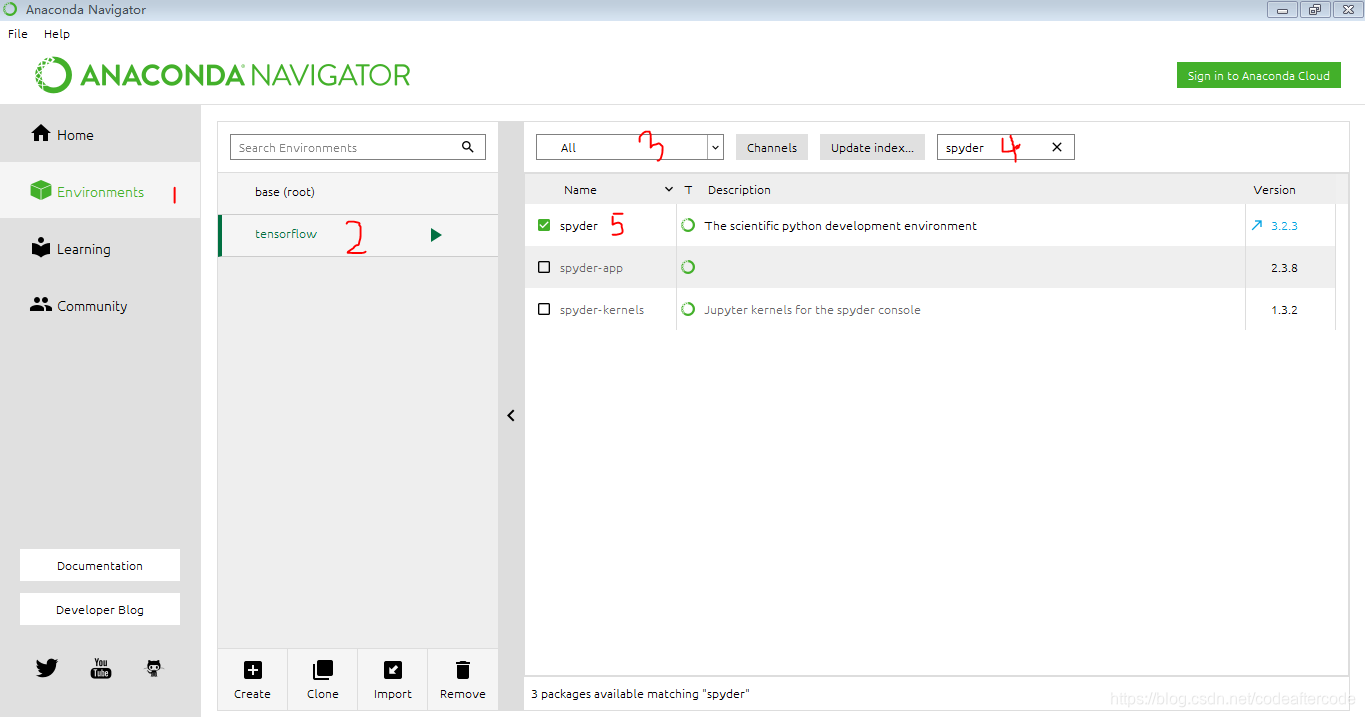1365x717 pixels.
Task: Clear the spyder search text
Action: (x=1057, y=147)
